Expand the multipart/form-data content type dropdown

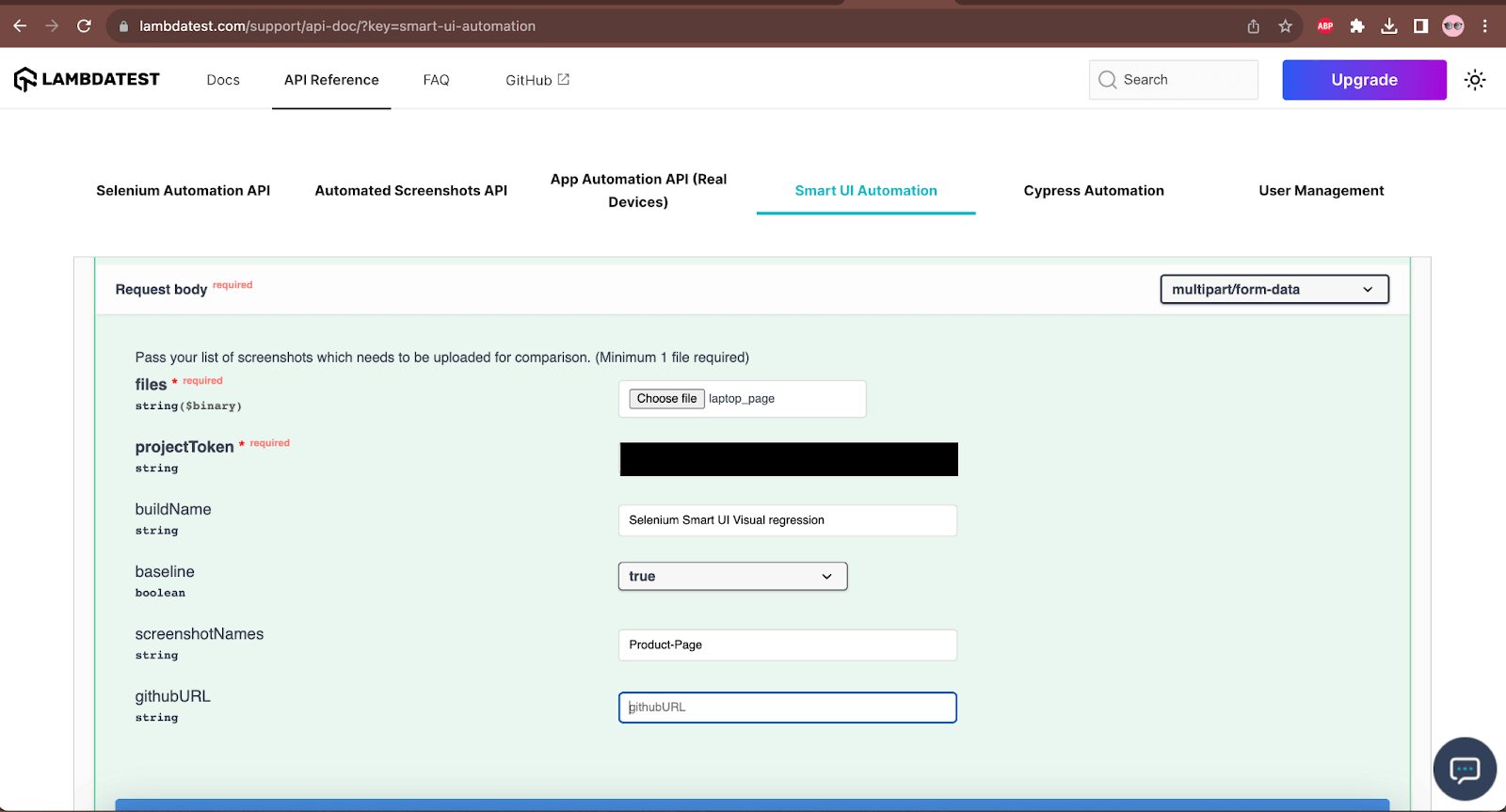1274,290
